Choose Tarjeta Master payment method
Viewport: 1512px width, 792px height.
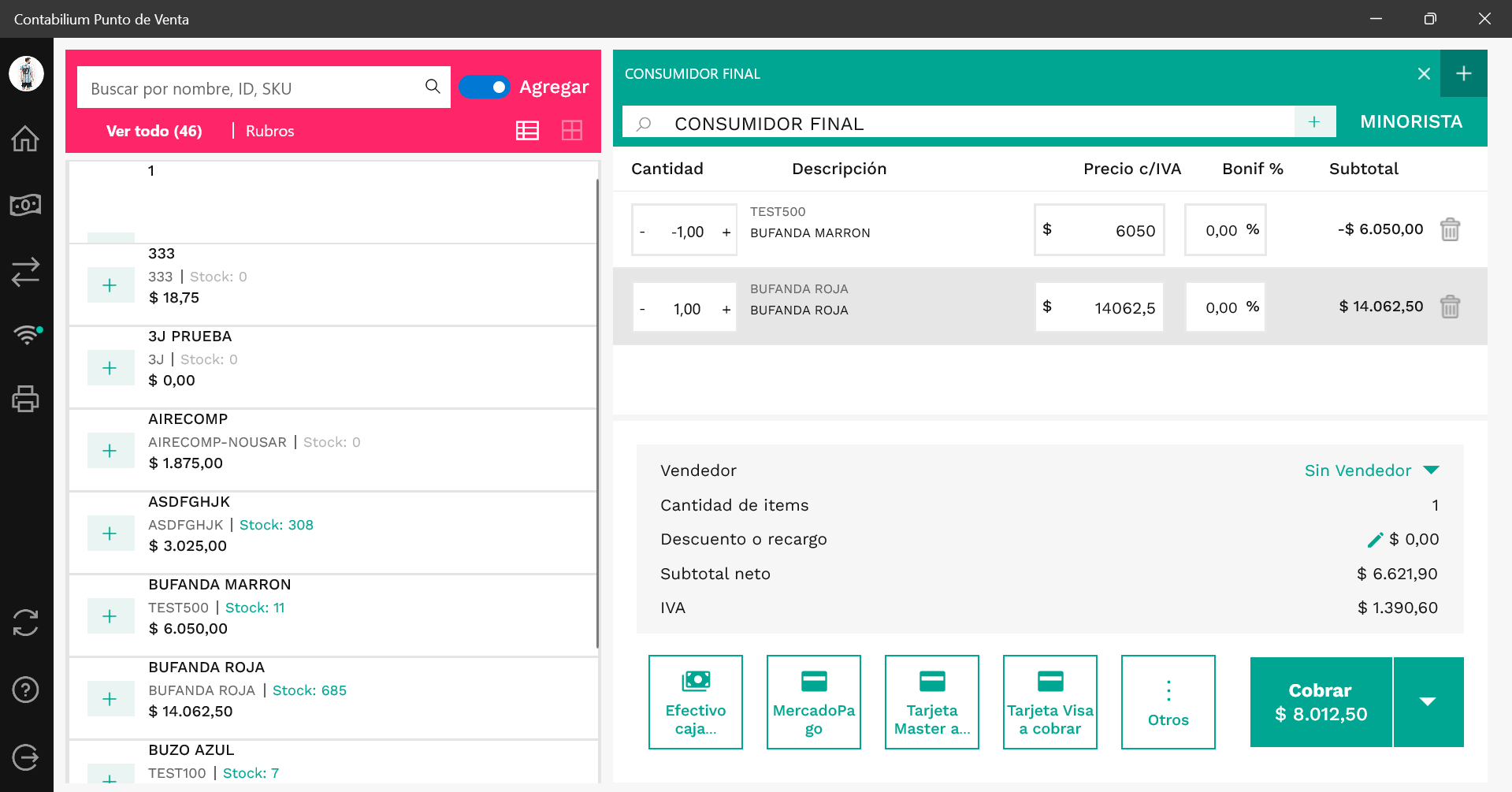932,702
